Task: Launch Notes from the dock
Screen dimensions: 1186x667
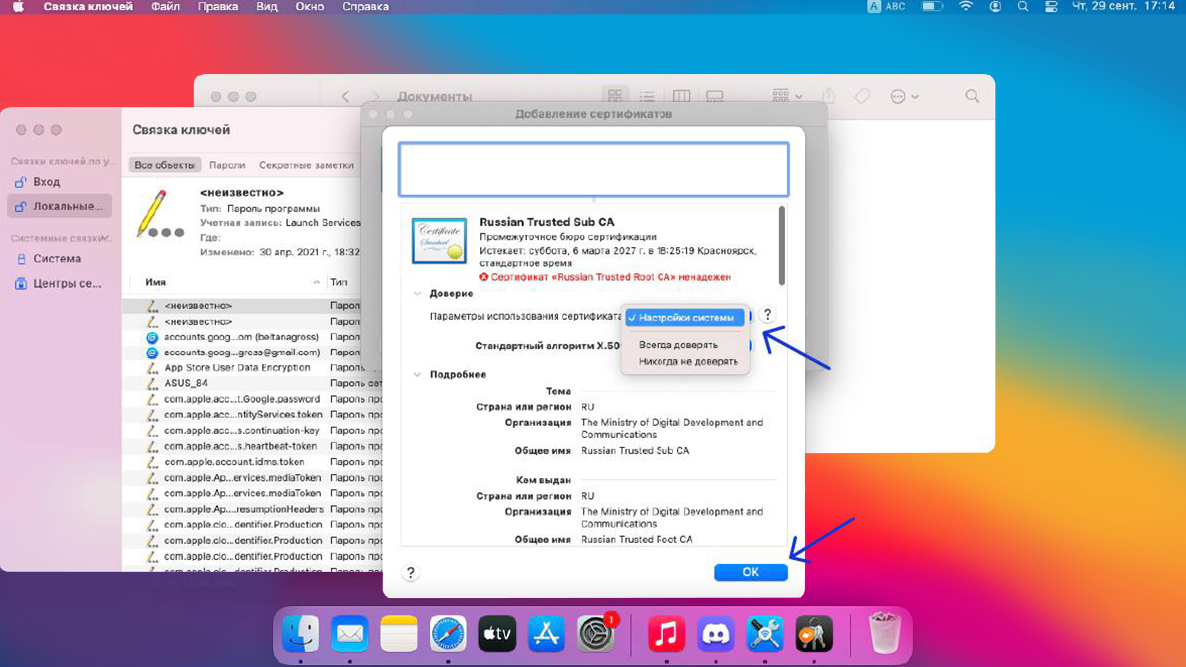Action: (399, 634)
